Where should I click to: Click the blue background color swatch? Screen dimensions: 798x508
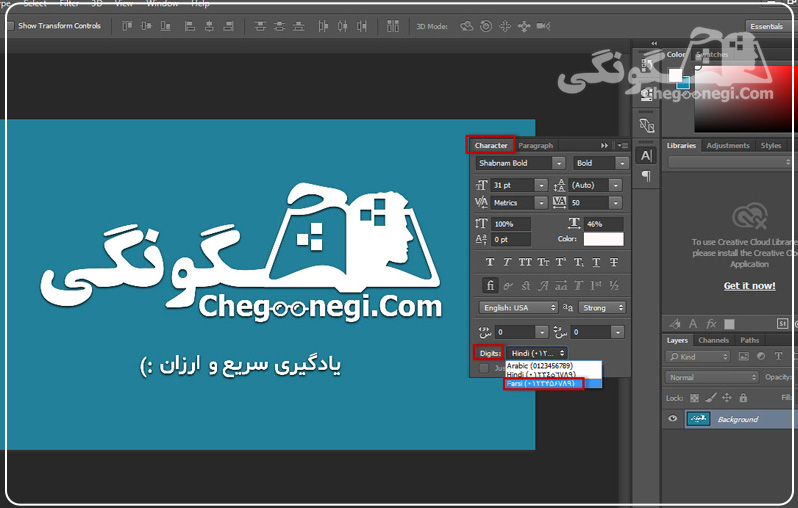click(686, 83)
